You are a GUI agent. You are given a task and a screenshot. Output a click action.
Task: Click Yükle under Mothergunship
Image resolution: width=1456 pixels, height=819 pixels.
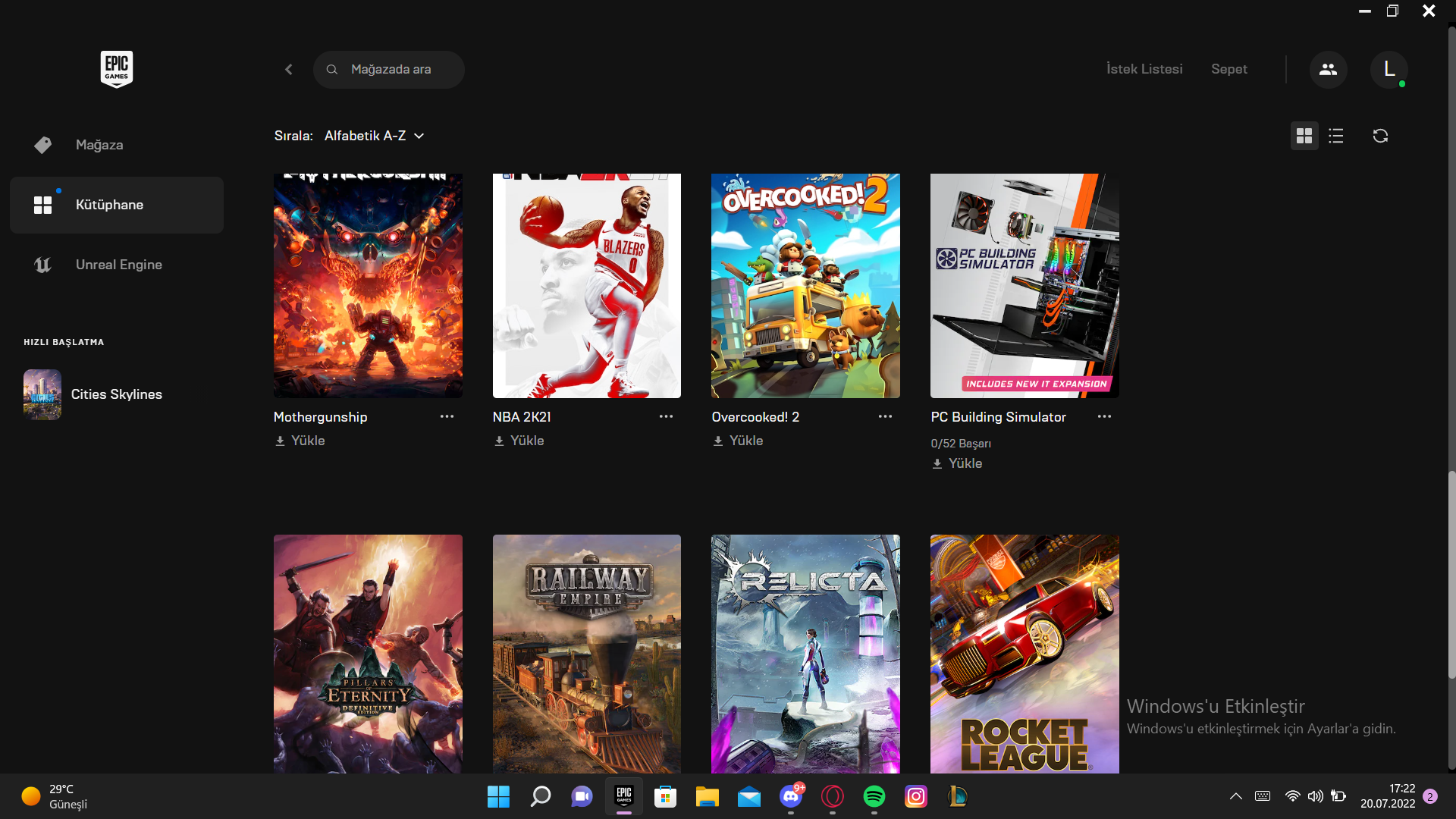point(300,441)
